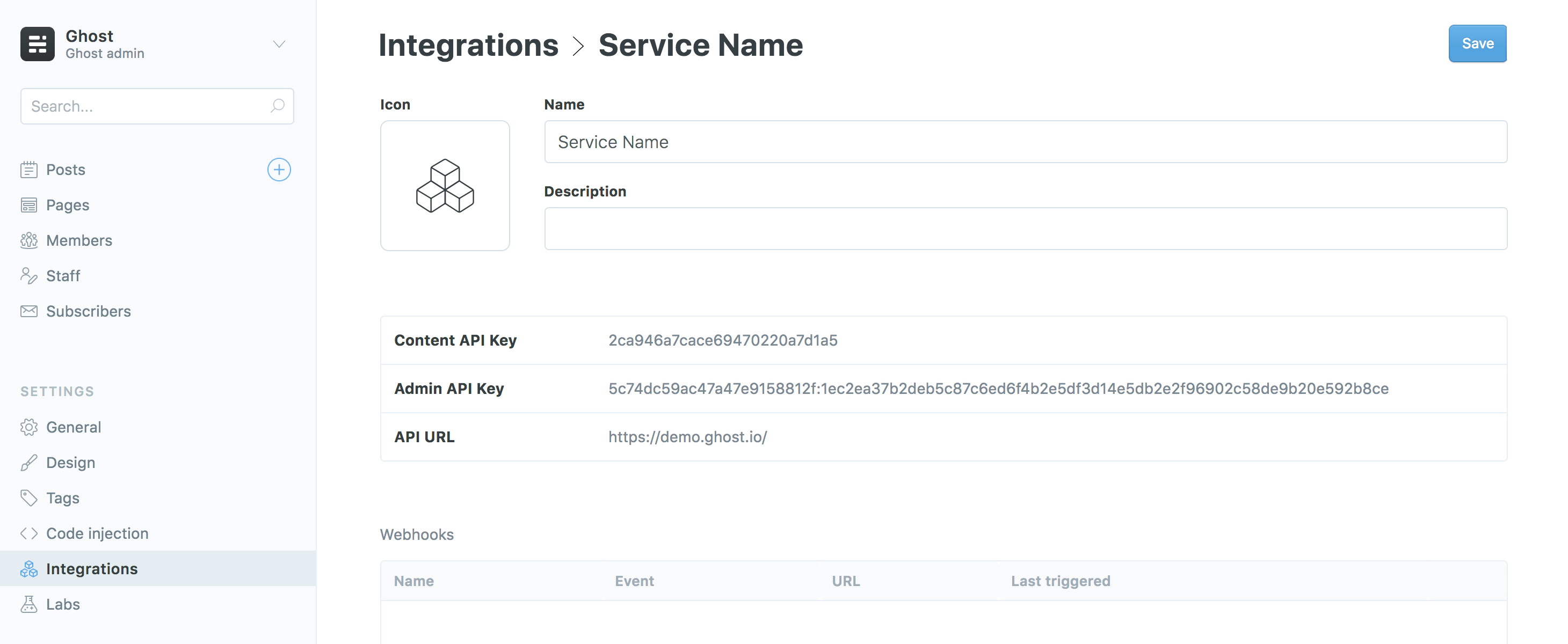This screenshot has width=1568, height=644.
Task: Click the Tags icon in sidebar
Action: point(28,497)
